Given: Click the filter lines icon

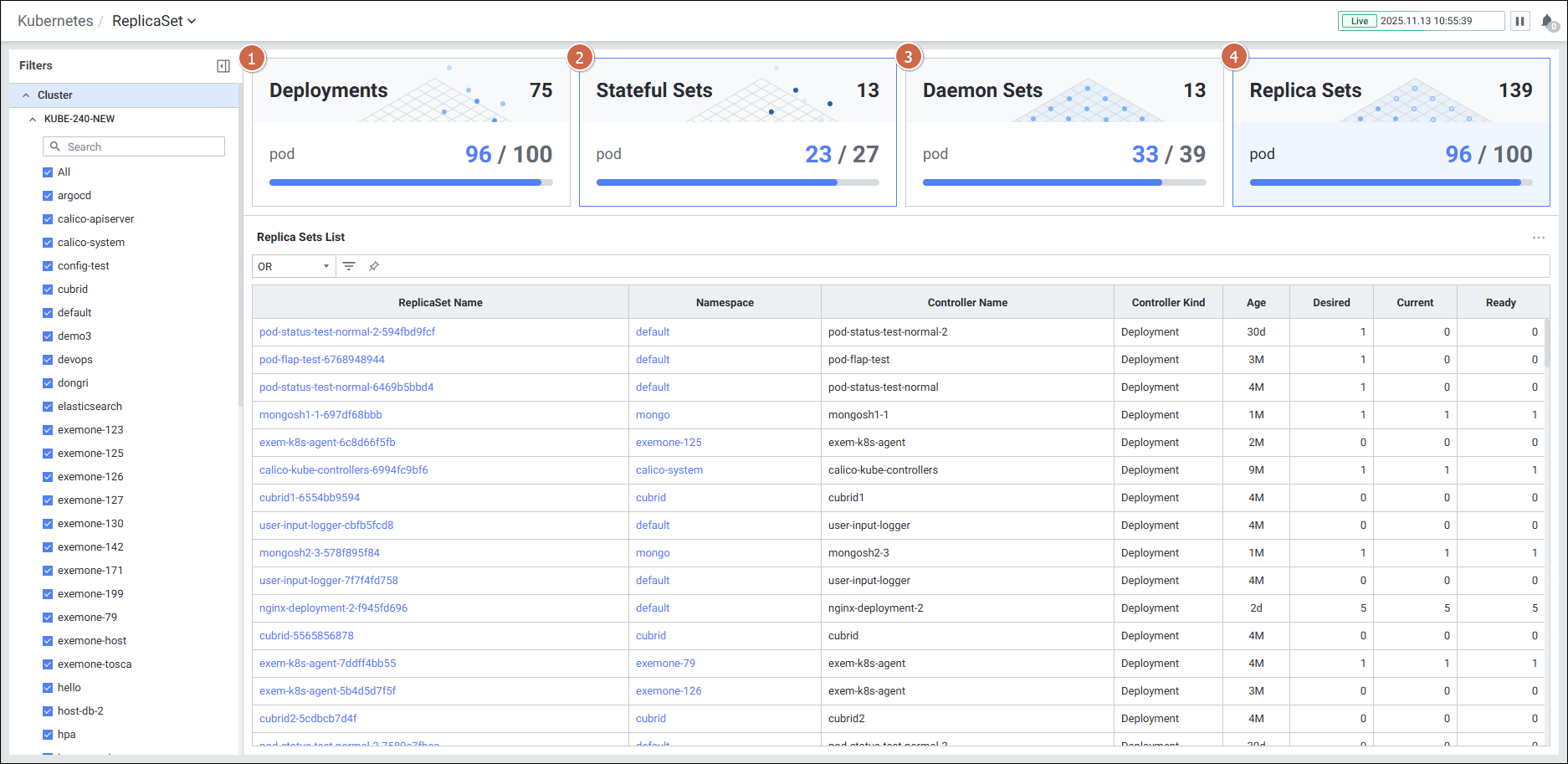Looking at the screenshot, I should 349,266.
